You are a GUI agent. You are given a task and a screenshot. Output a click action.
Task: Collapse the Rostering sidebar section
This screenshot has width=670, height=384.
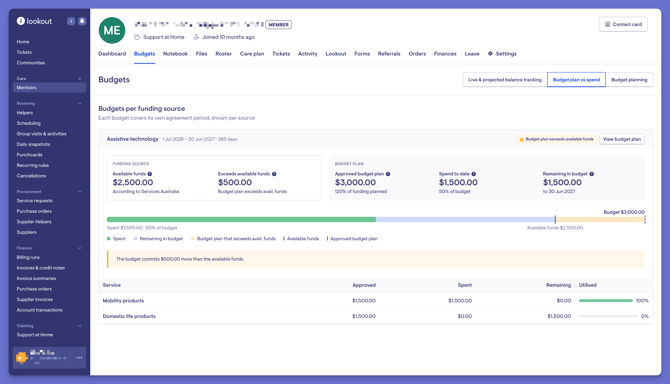(x=79, y=103)
